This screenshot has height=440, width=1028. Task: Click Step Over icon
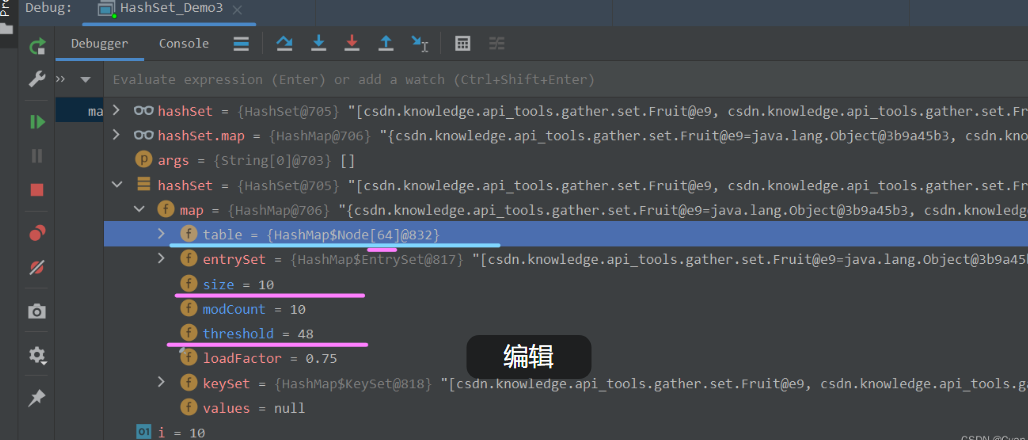point(284,43)
